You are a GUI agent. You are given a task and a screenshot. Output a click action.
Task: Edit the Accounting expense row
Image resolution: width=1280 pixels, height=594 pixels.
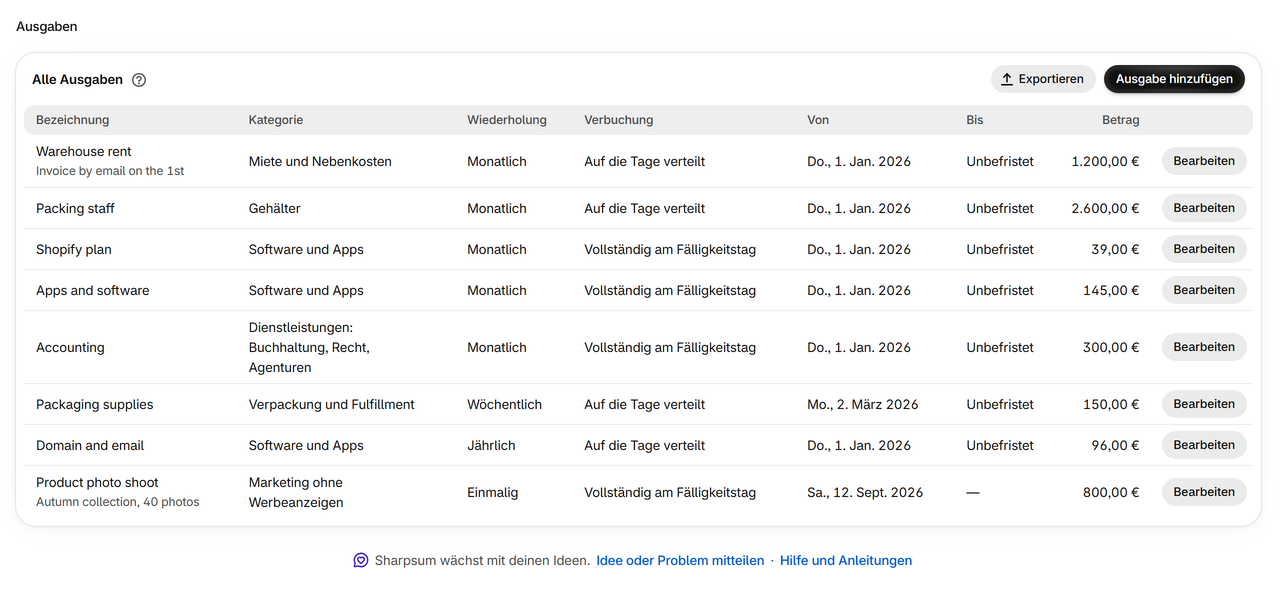pos(1204,347)
